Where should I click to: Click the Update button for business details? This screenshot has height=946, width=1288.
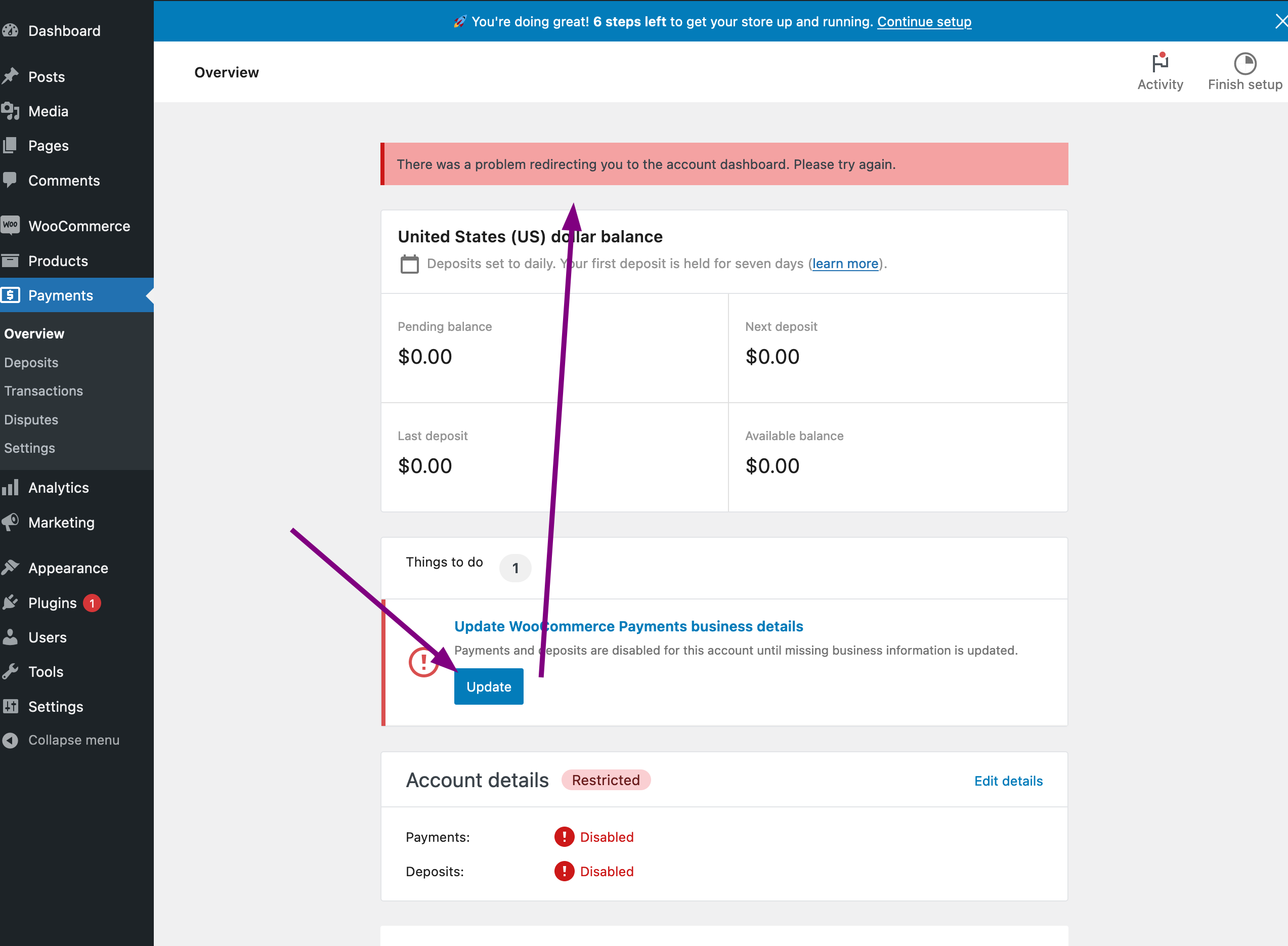pos(489,686)
